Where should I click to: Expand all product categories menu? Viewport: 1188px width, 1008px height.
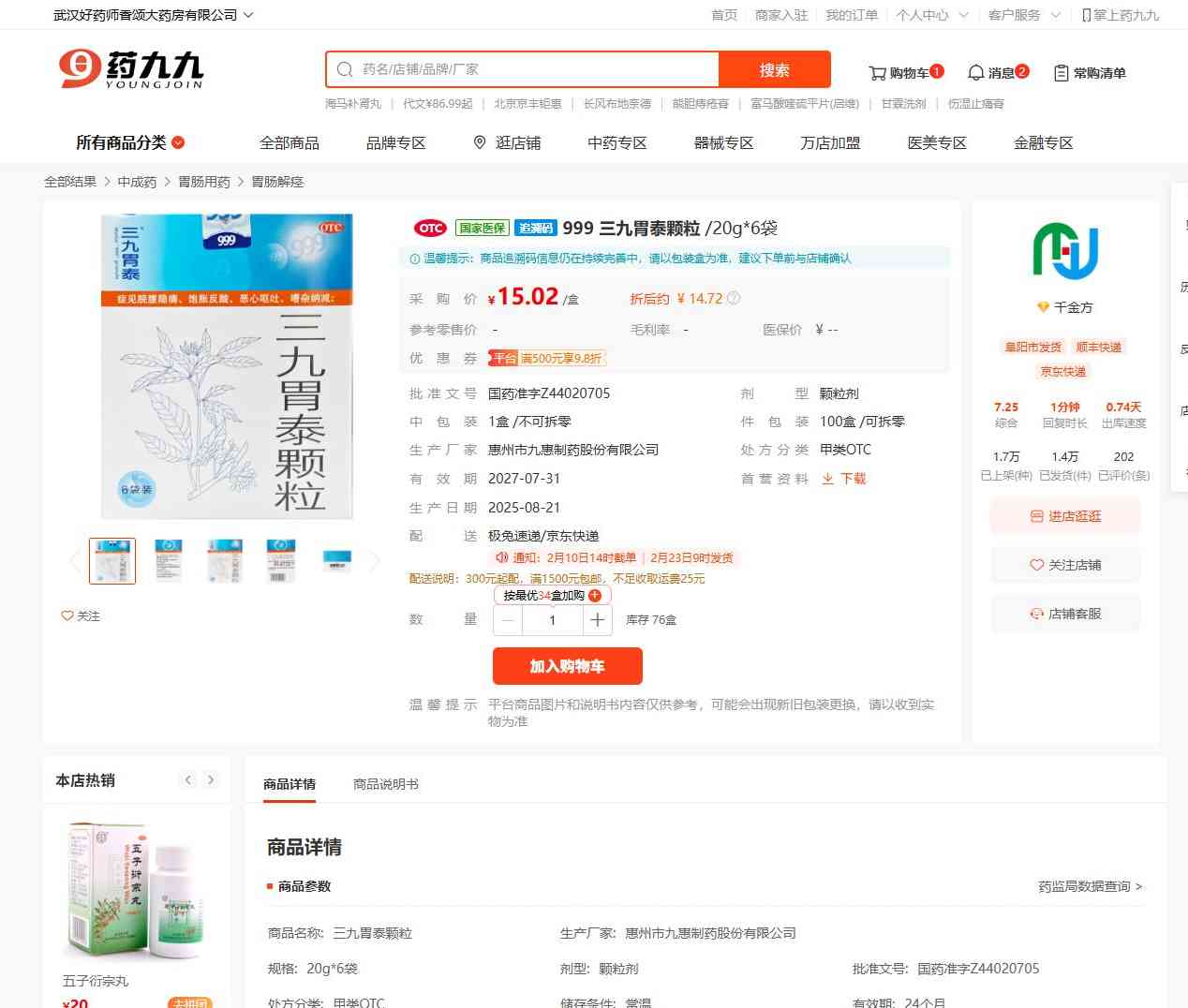[130, 142]
